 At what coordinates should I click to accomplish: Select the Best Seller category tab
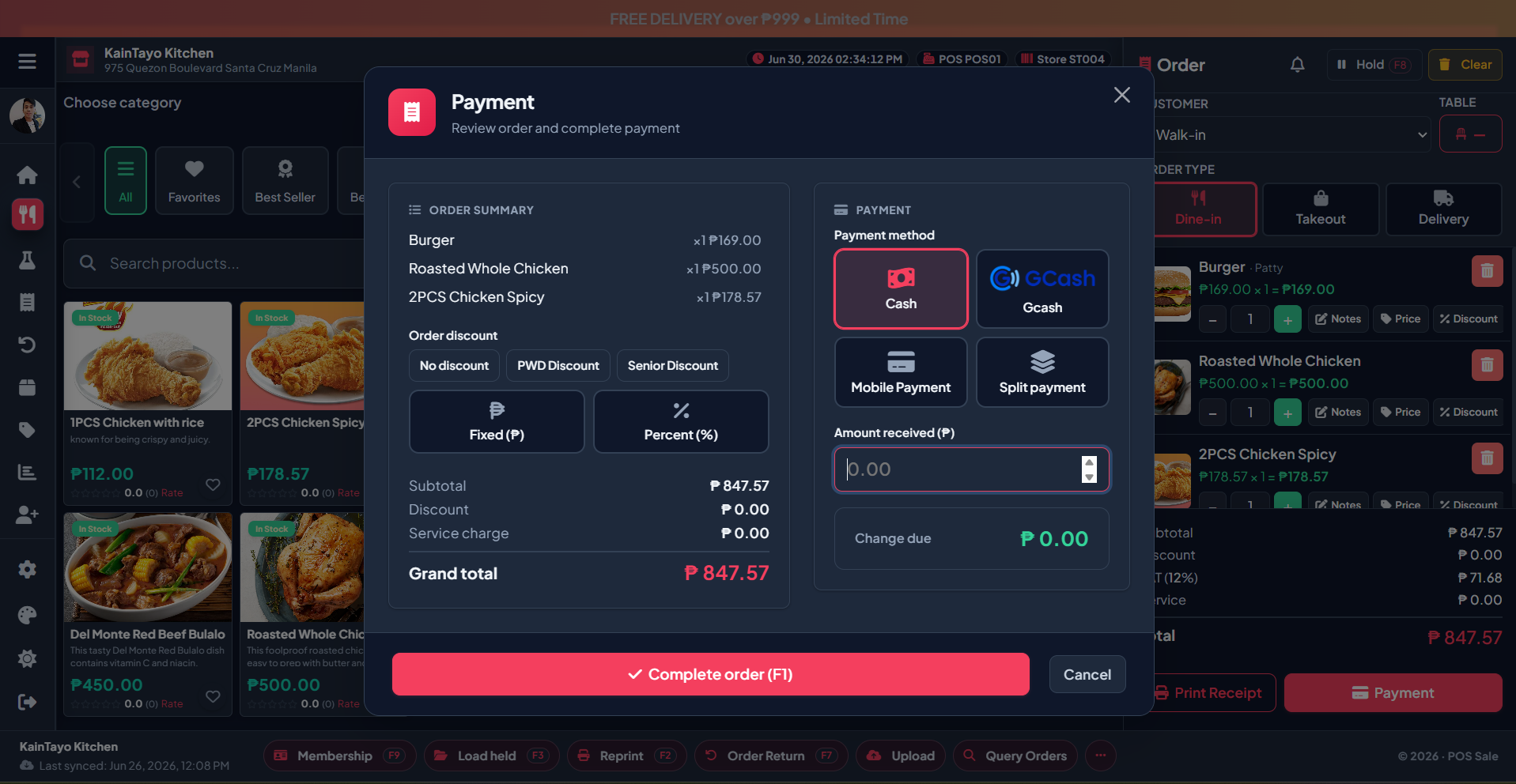click(285, 180)
